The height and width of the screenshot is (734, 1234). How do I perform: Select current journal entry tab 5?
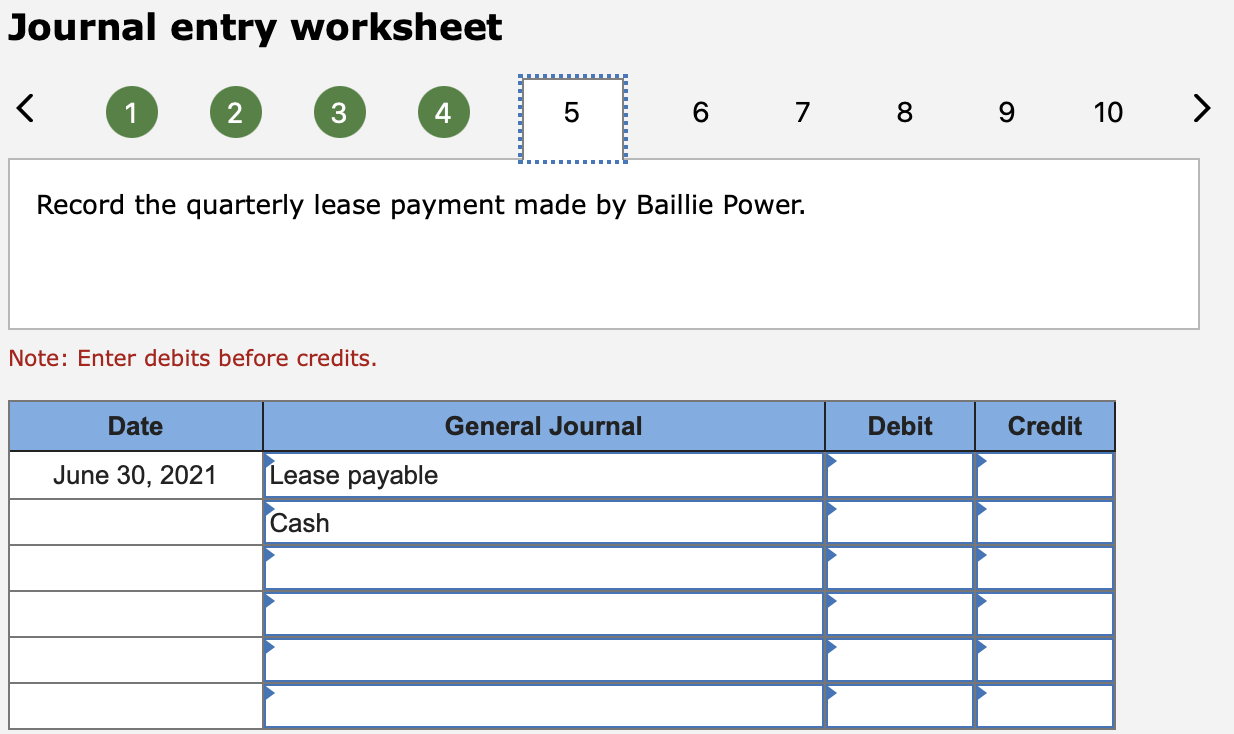[572, 117]
